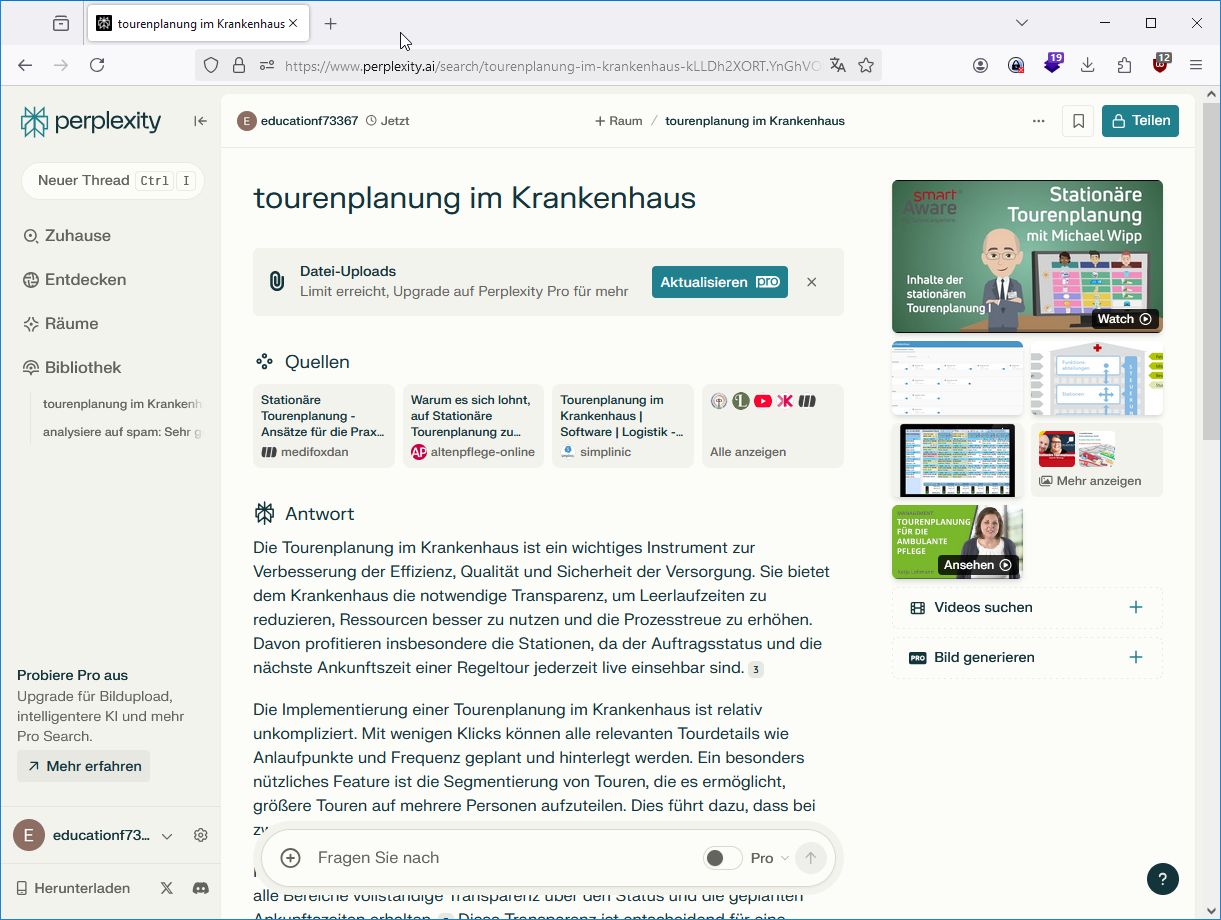The width and height of the screenshot is (1221, 920).
Task: Open Bibliothek in the sidebar
Action: point(71,368)
